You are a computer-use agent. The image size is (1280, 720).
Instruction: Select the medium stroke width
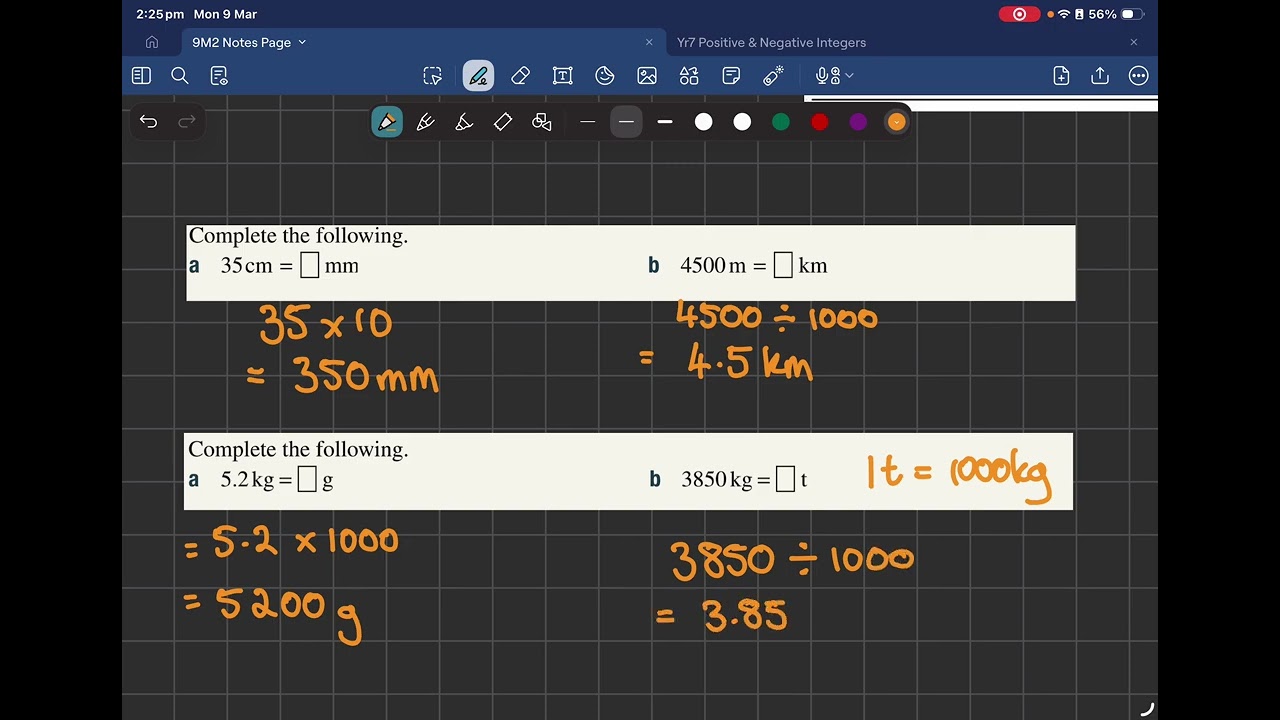[626, 122]
